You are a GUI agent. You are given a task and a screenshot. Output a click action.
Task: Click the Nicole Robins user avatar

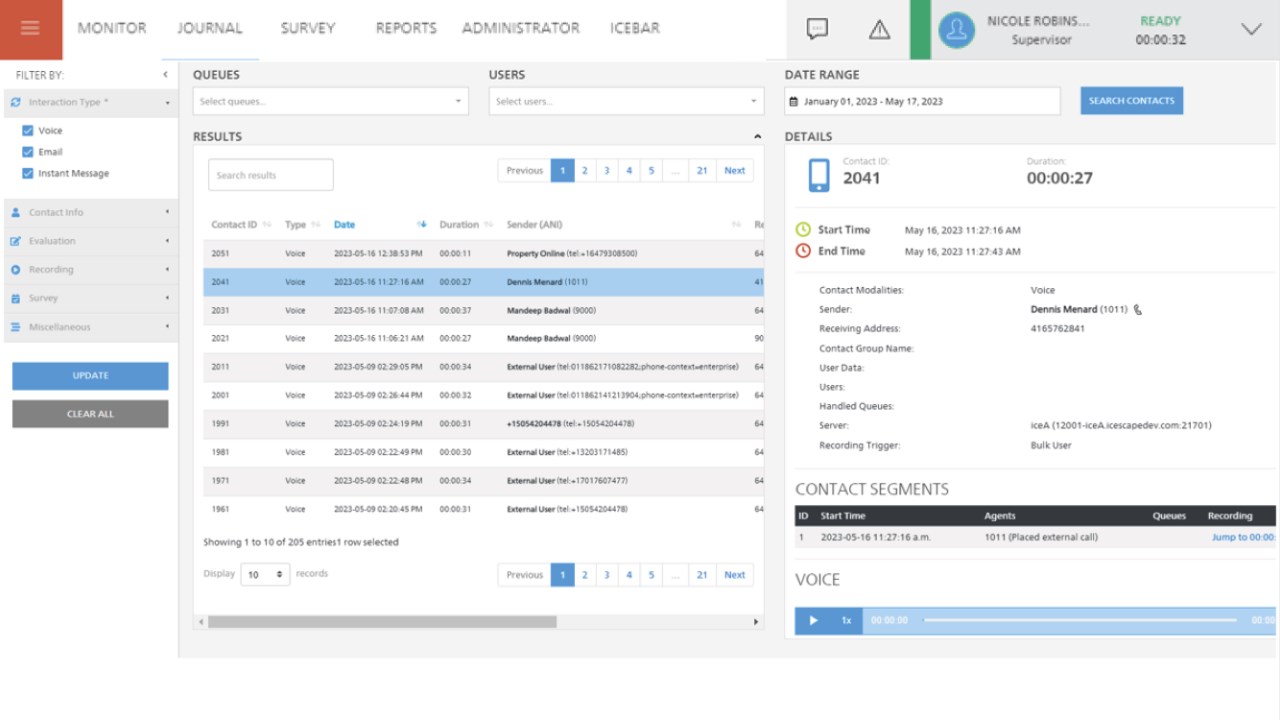pos(957,30)
